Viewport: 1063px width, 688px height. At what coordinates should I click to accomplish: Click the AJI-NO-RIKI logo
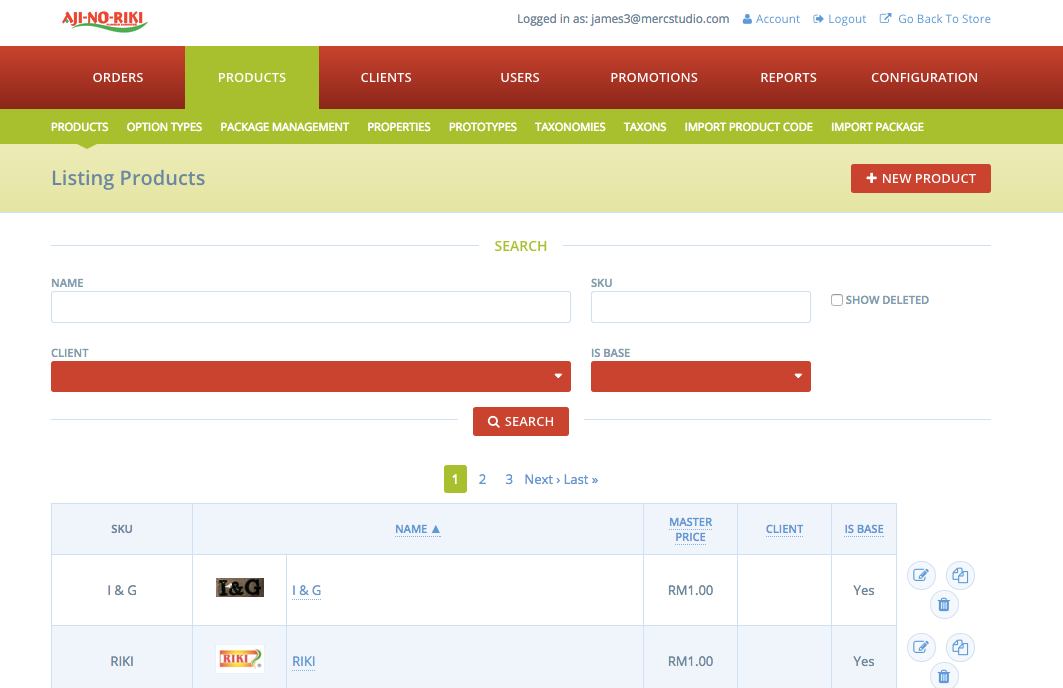pos(105,19)
